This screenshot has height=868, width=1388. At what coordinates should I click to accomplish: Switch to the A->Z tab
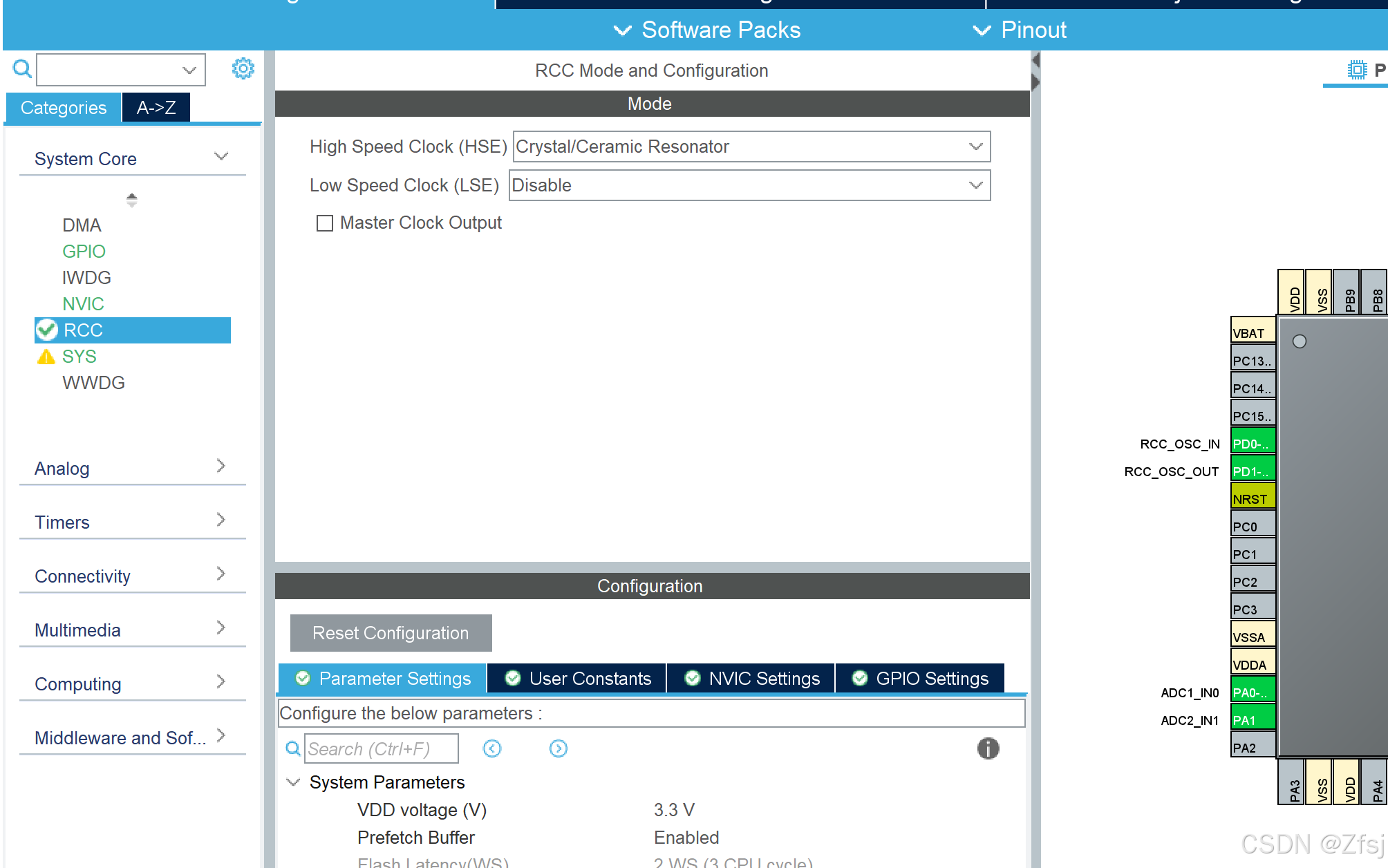(x=156, y=108)
